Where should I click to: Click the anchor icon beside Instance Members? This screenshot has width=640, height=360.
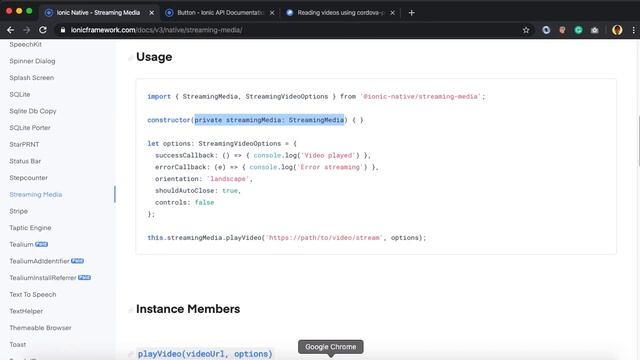[x=130, y=310]
